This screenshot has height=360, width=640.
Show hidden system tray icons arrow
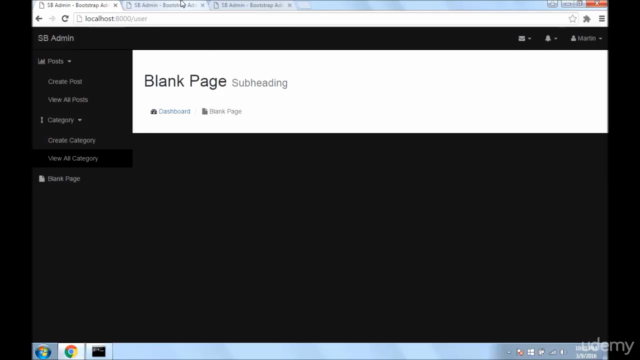pyautogui.click(x=509, y=352)
